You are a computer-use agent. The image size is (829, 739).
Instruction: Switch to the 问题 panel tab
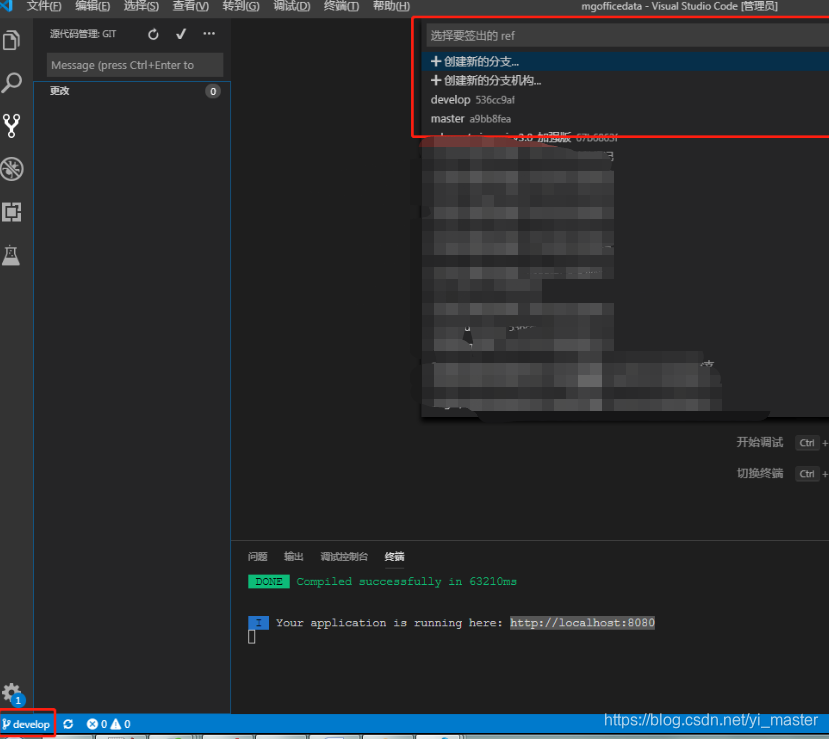(257, 556)
